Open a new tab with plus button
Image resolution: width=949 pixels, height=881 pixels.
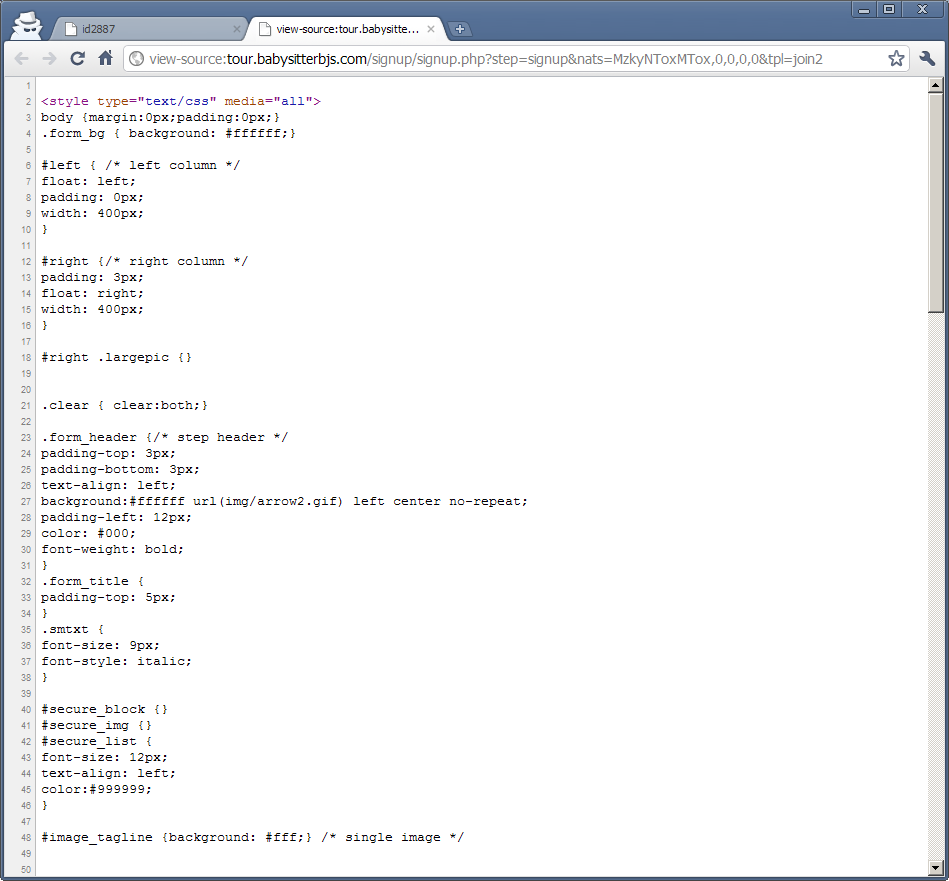460,28
